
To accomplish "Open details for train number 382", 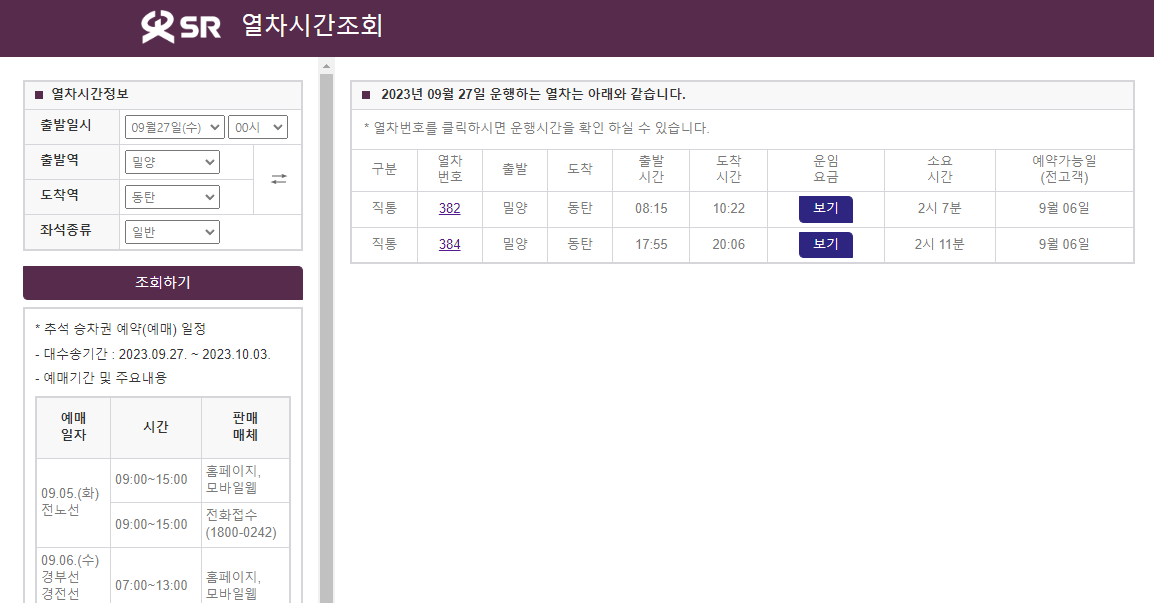I will click(x=449, y=208).
